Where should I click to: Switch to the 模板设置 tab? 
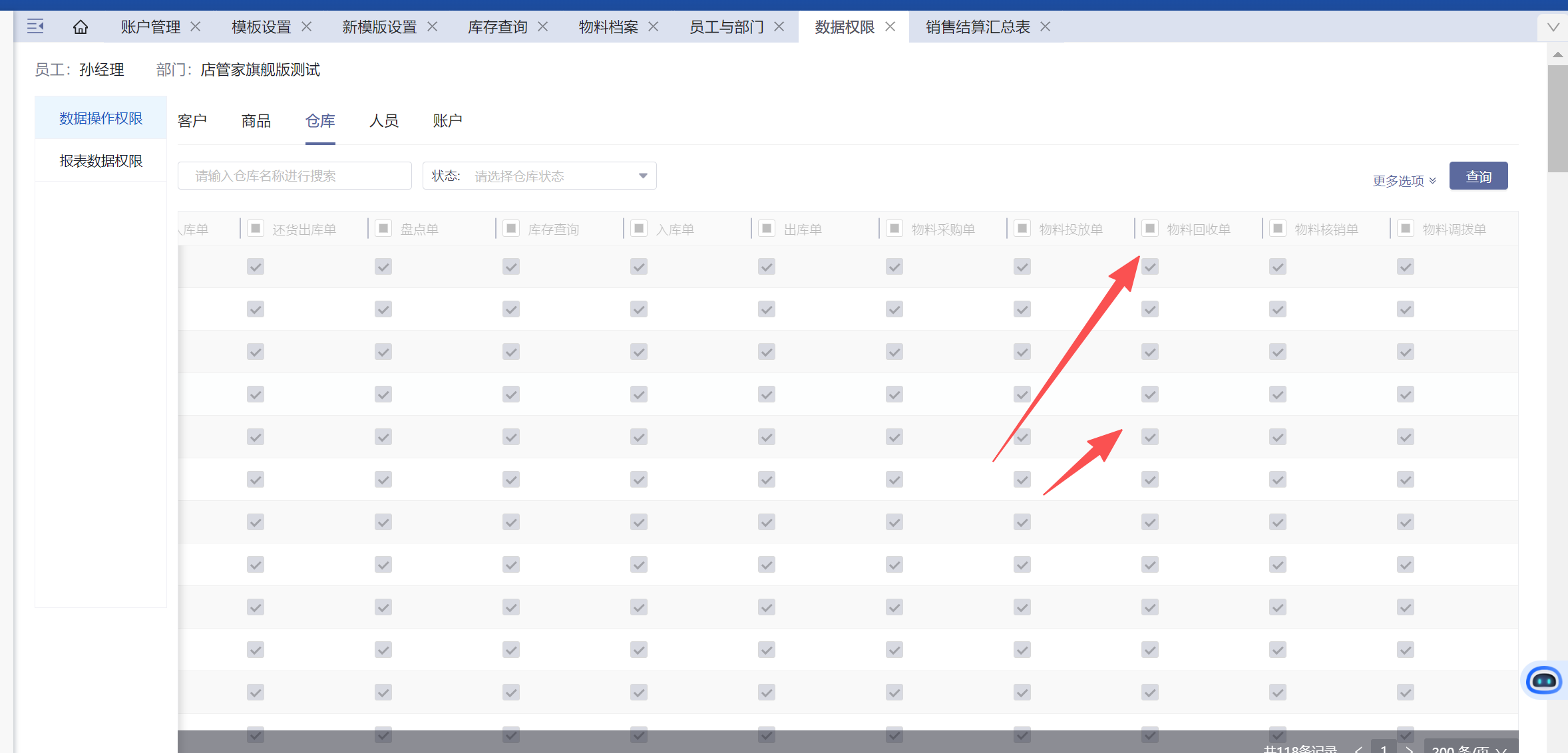261,27
